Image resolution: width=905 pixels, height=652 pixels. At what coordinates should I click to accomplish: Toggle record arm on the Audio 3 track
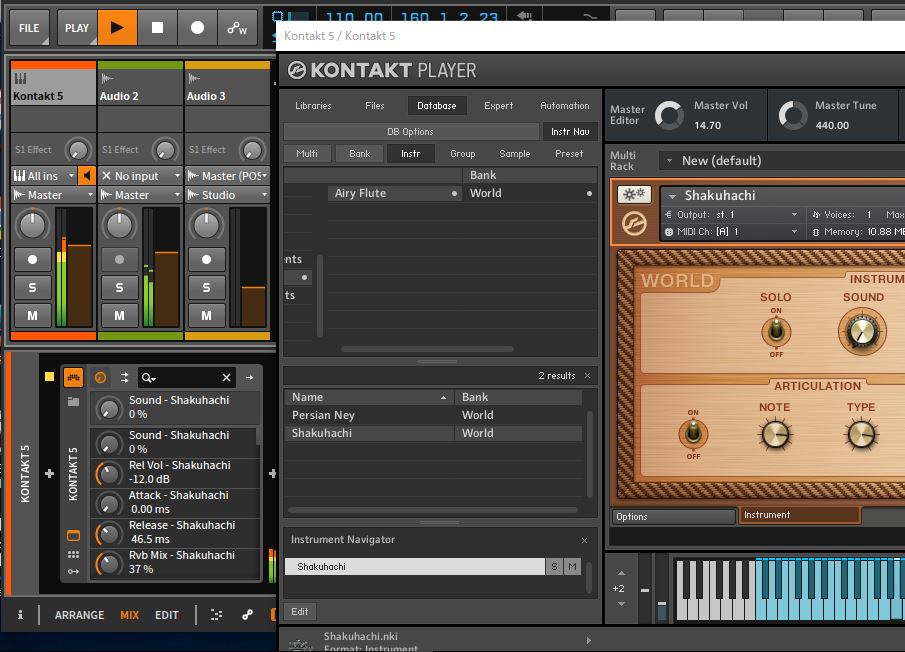click(x=206, y=260)
